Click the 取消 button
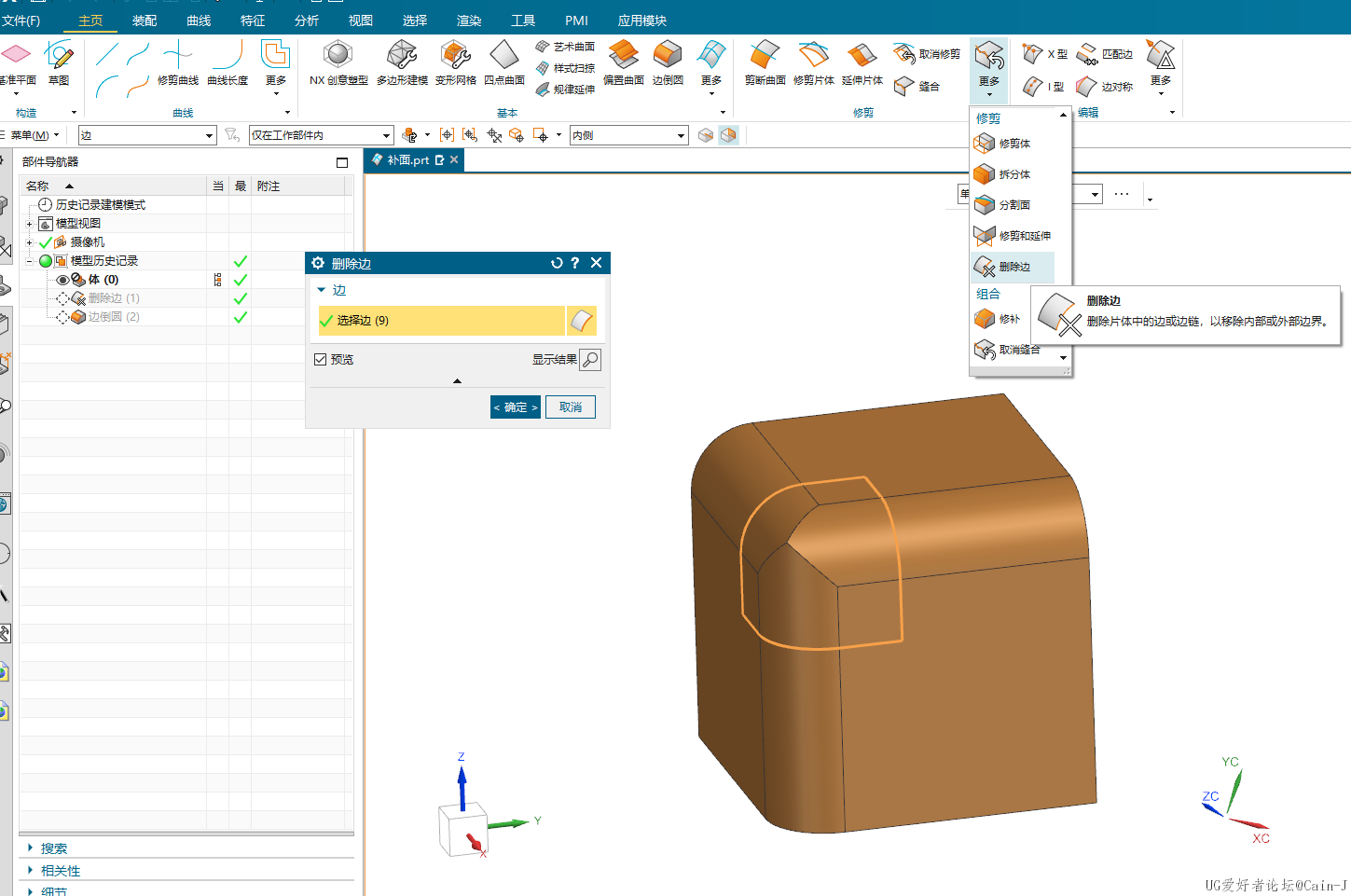 click(x=571, y=407)
